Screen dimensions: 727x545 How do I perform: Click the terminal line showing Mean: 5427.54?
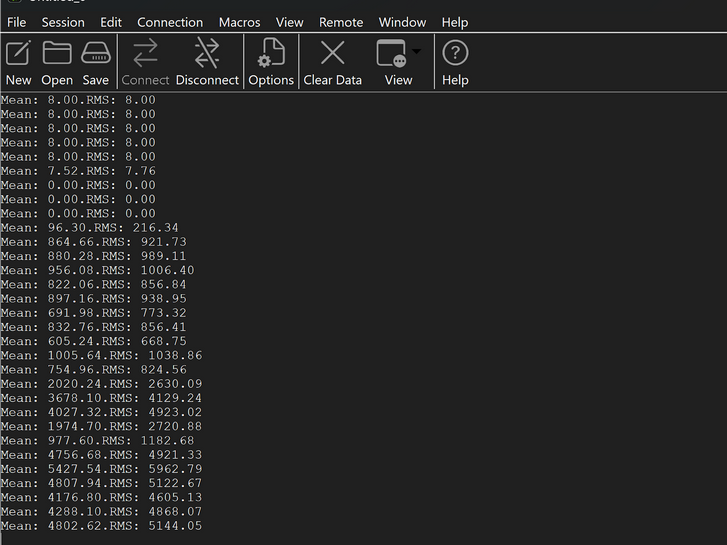pyautogui.click(x=102, y=469)
